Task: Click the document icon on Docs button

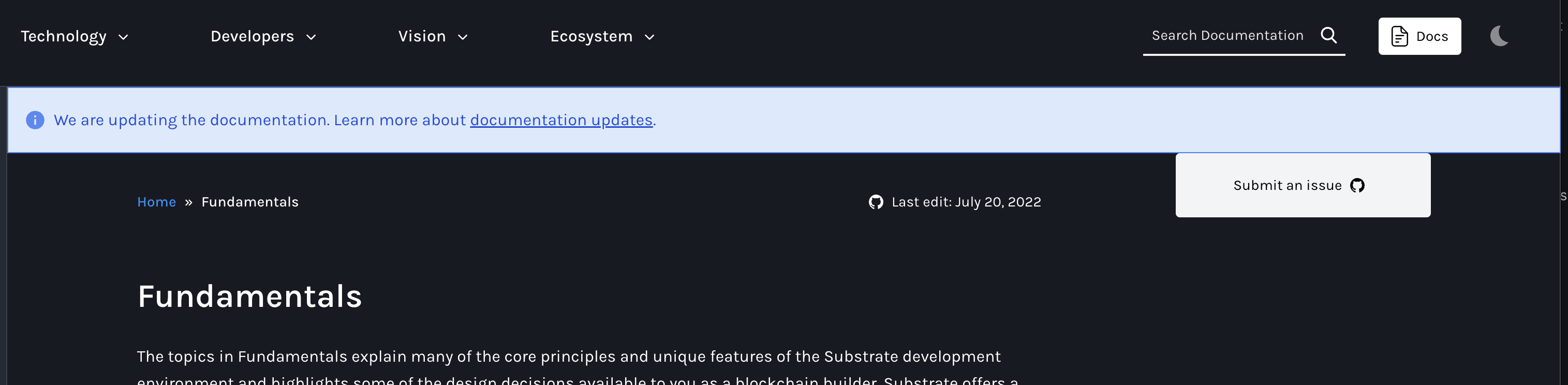Action: (x=1399, y=37)
